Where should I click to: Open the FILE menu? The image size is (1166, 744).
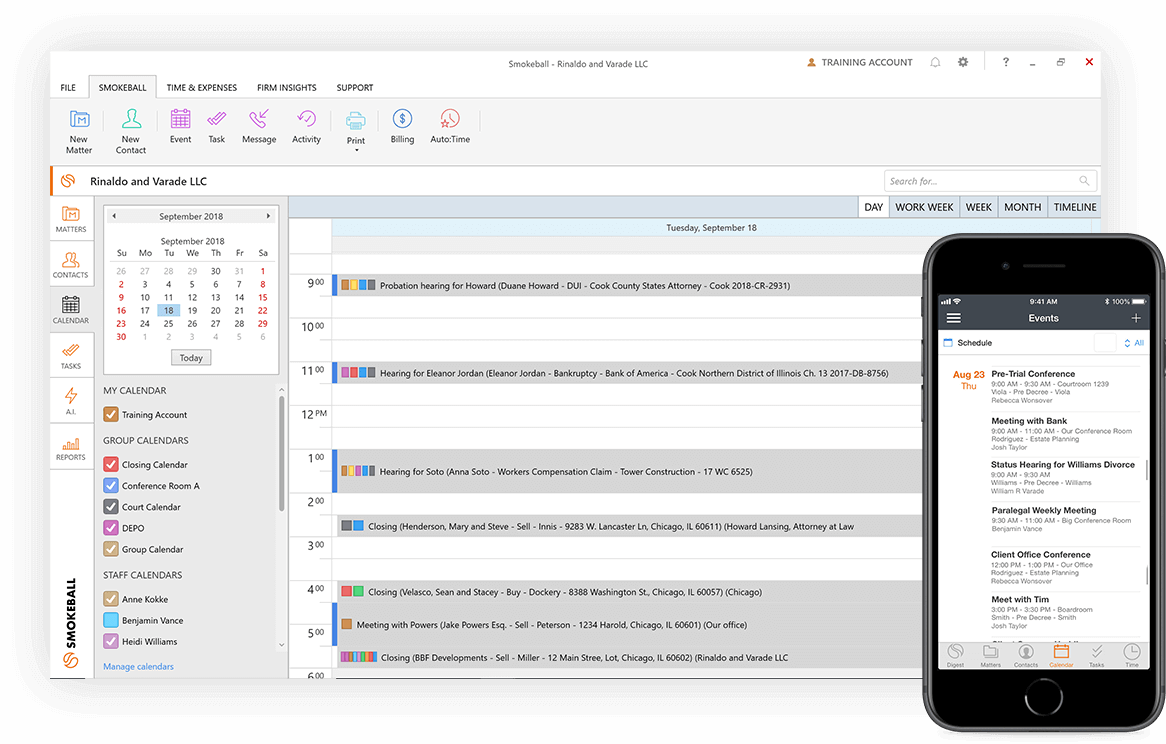(68, 87)
